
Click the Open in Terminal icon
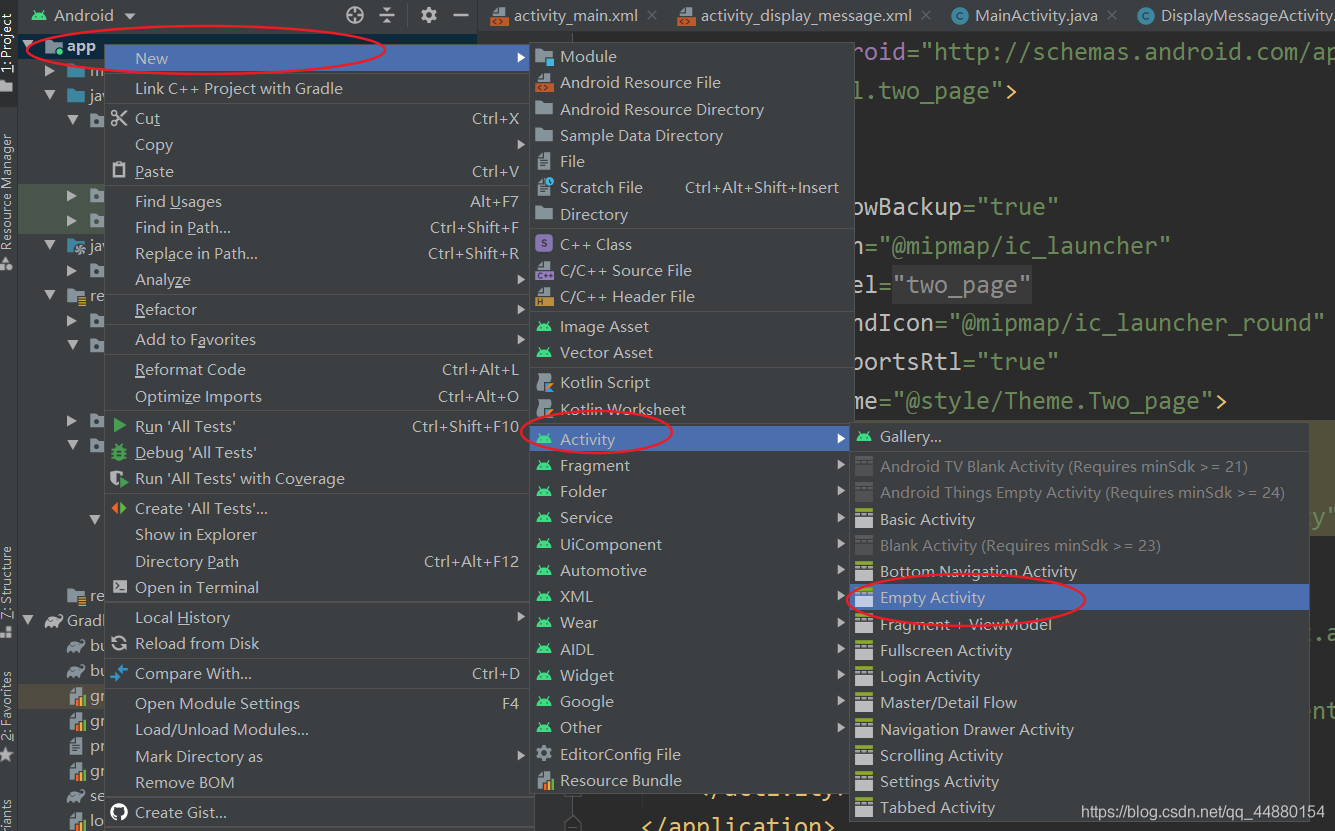pos(120,587)
